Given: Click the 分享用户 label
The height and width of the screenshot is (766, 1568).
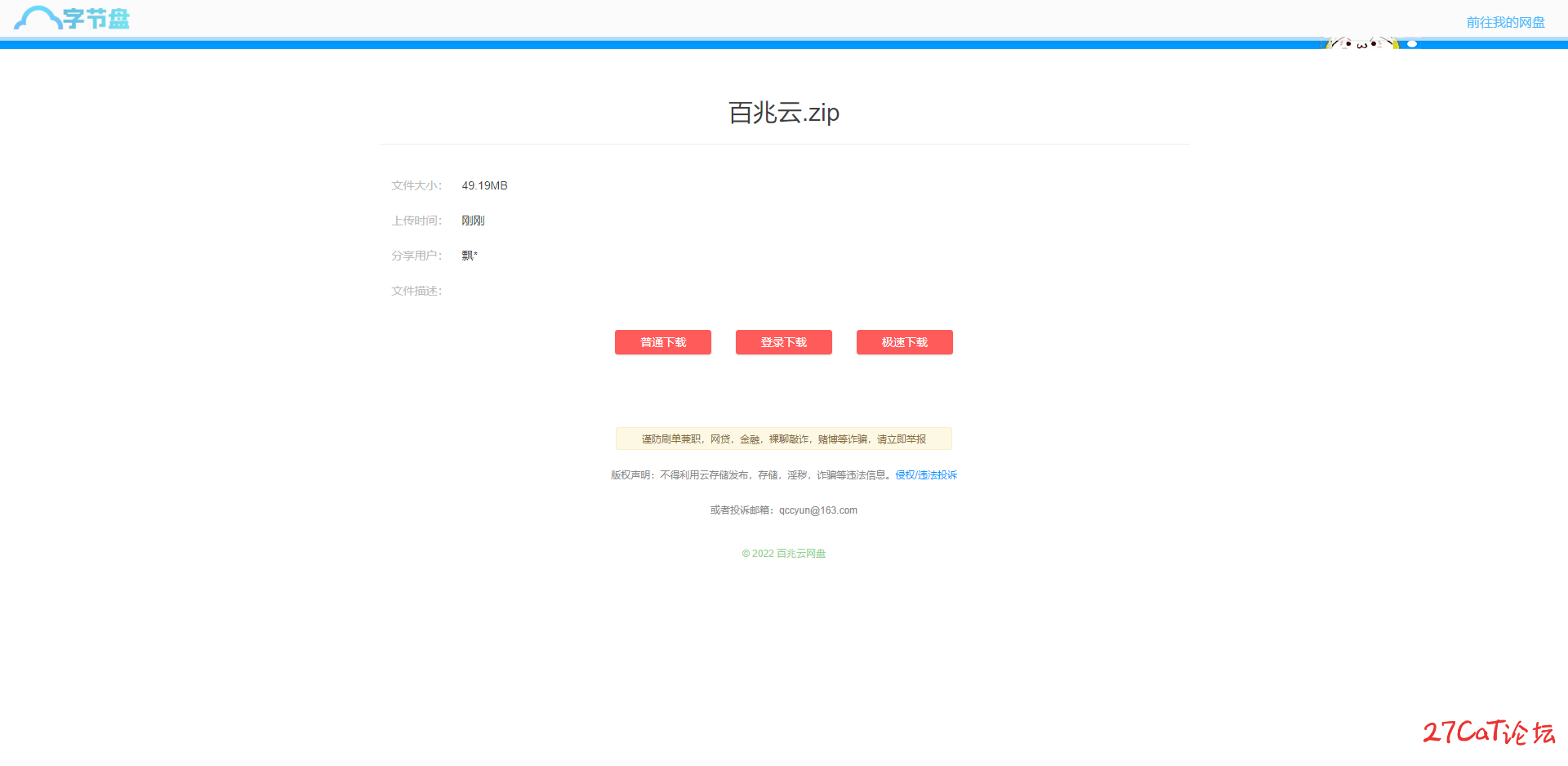Looking at the screenshot, I should (x=416, y=256).
